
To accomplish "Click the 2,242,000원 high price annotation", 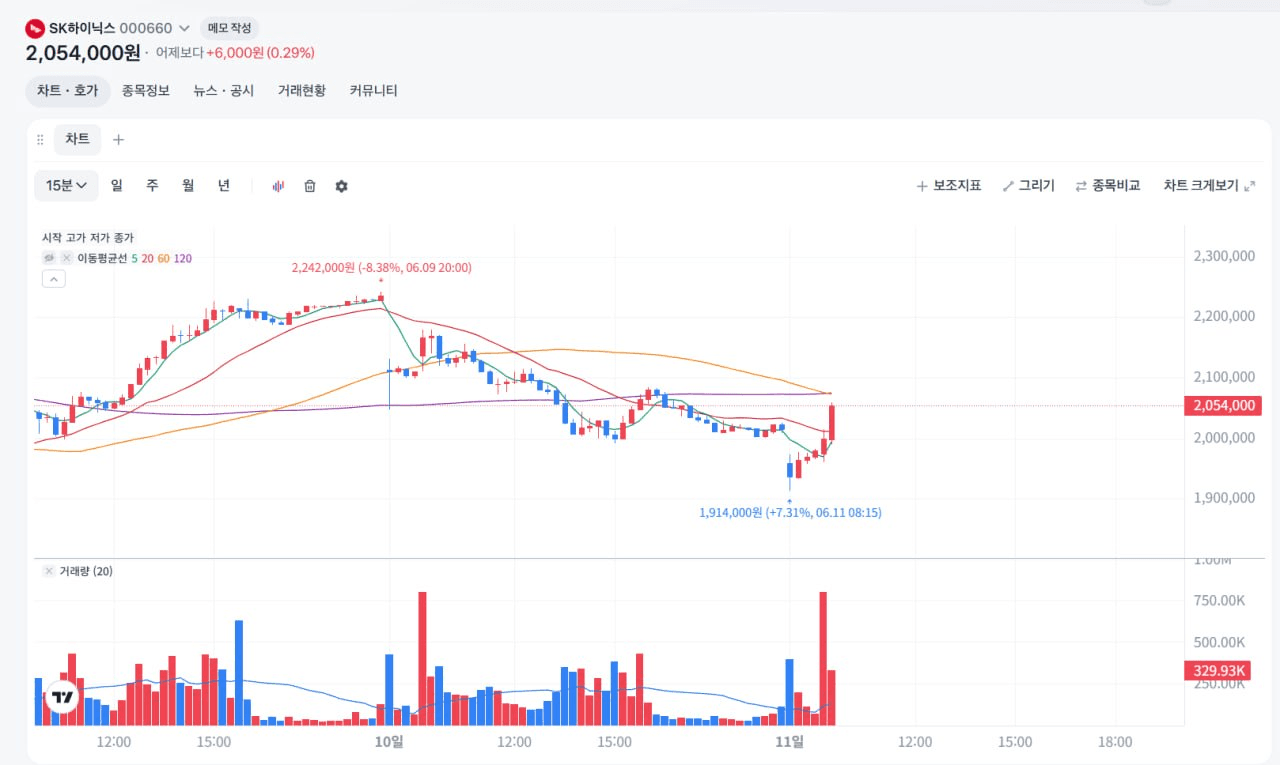I will coord(381,268).
